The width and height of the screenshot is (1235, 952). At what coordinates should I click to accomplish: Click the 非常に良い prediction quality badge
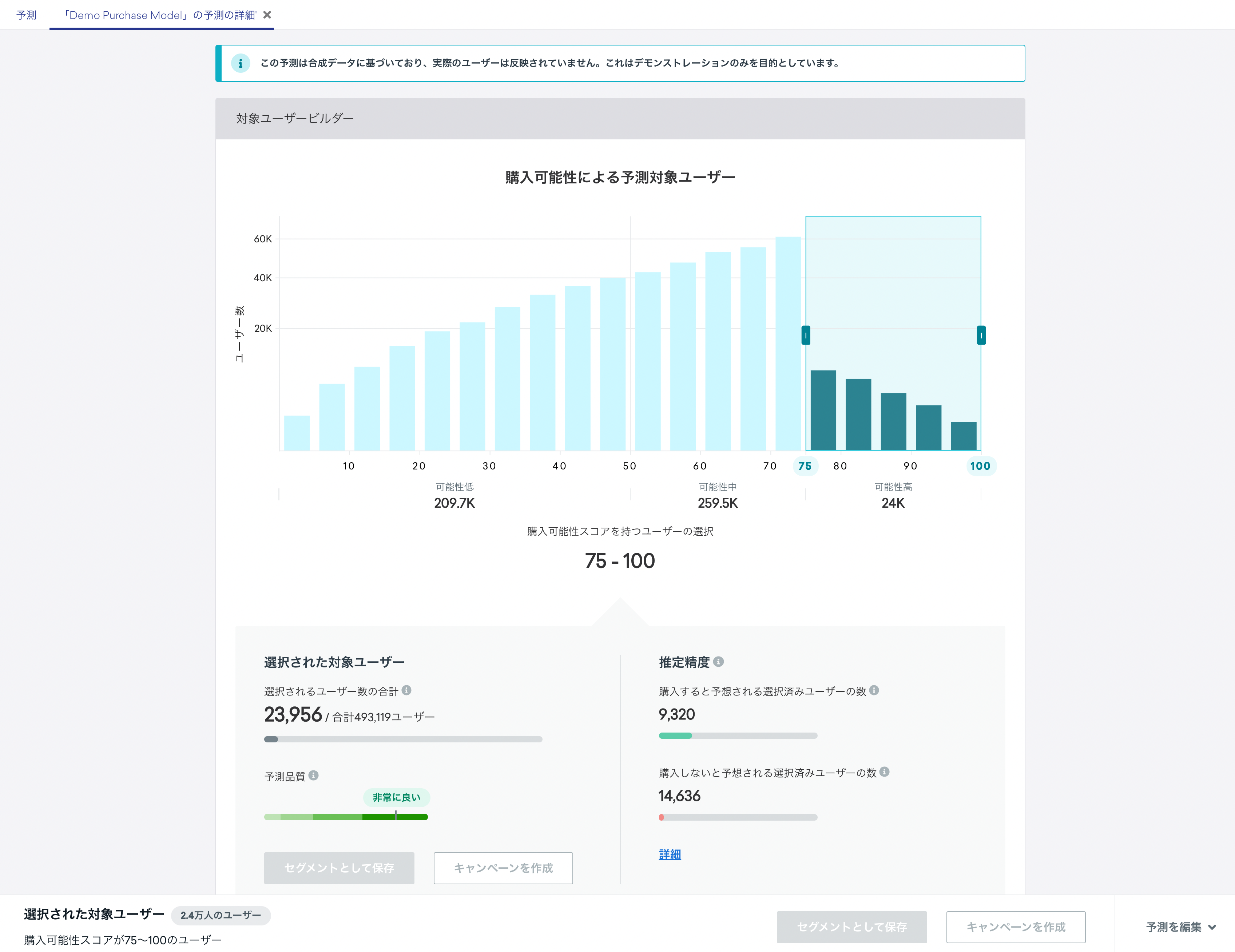(396, 797)
